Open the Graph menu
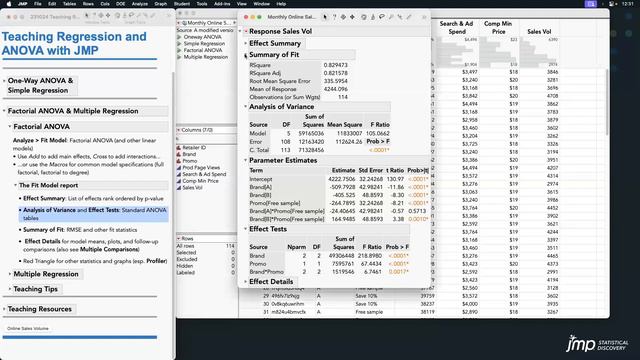640x360 pixels. pyautogui.click(x=161, y=4)
